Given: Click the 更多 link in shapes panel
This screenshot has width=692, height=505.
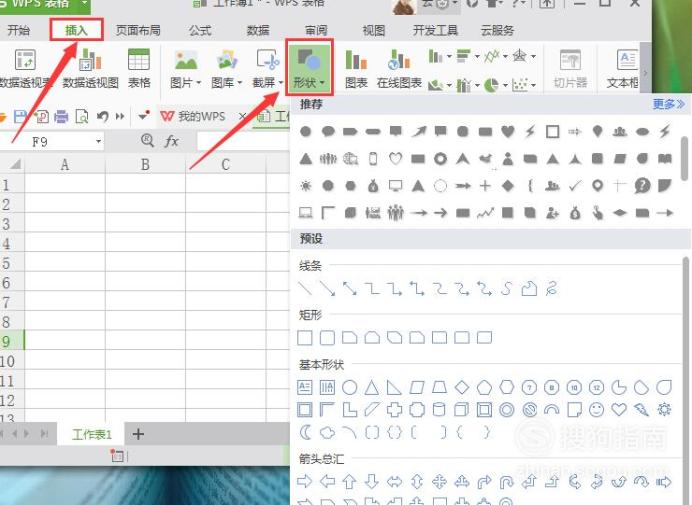Looking at the screenshot, I should coord(669,104).
